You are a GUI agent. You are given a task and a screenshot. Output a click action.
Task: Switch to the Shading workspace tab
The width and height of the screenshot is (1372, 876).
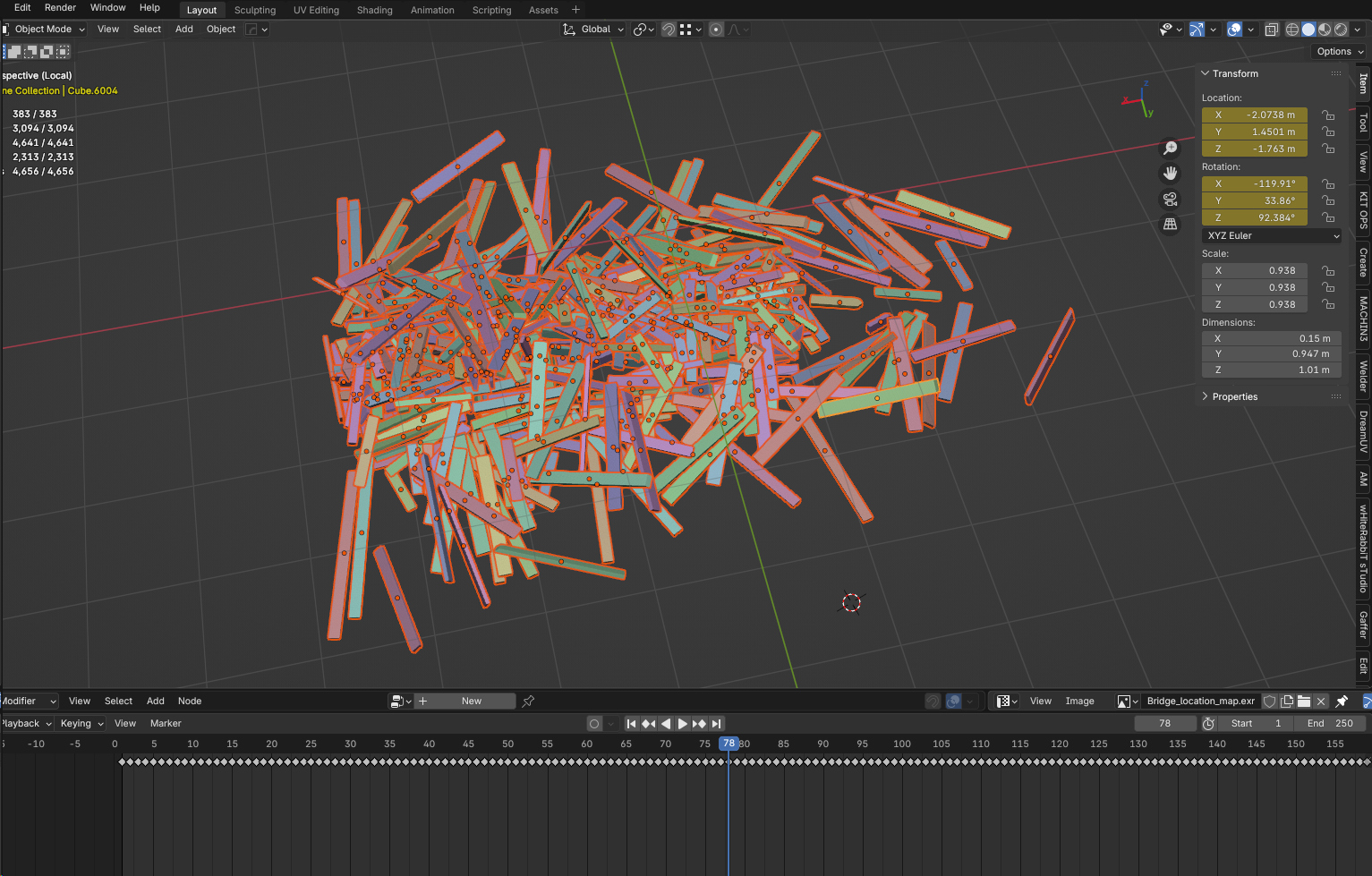374,10
